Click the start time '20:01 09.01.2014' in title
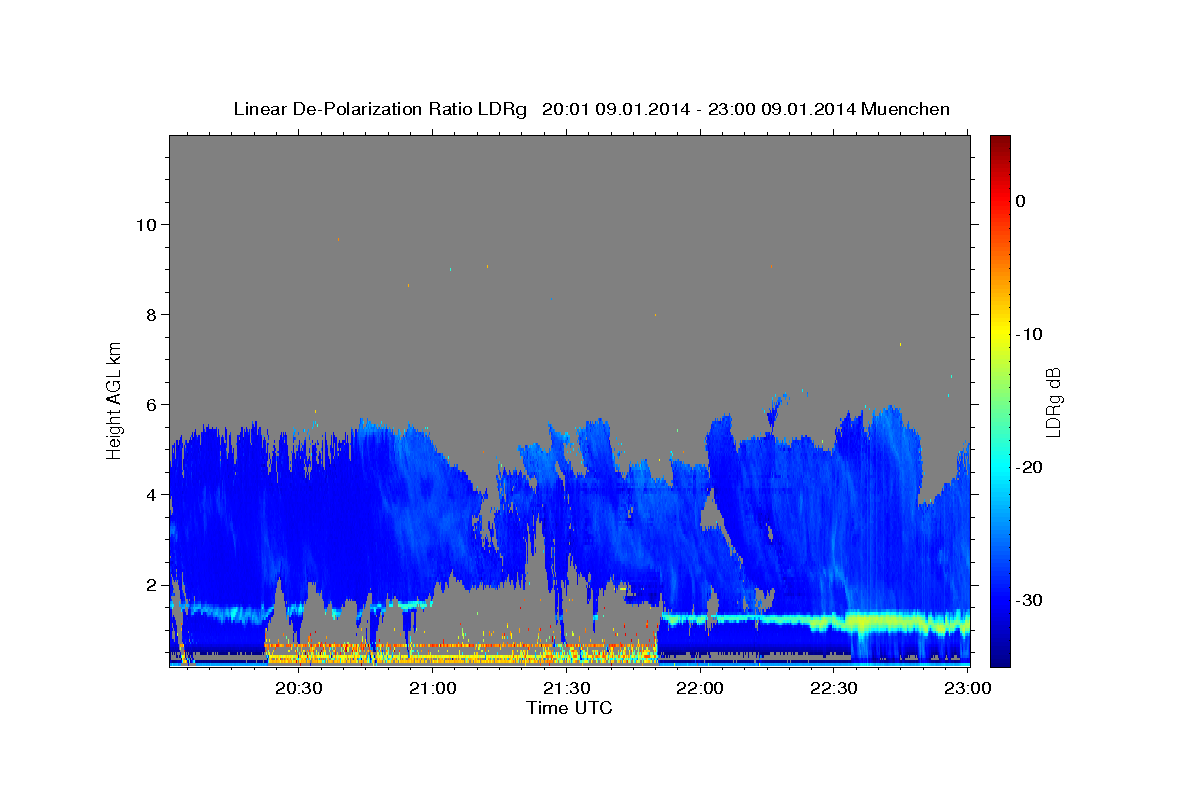This screenshot has width=1200, height=800. pyautogui.click(x=616, y=109)
